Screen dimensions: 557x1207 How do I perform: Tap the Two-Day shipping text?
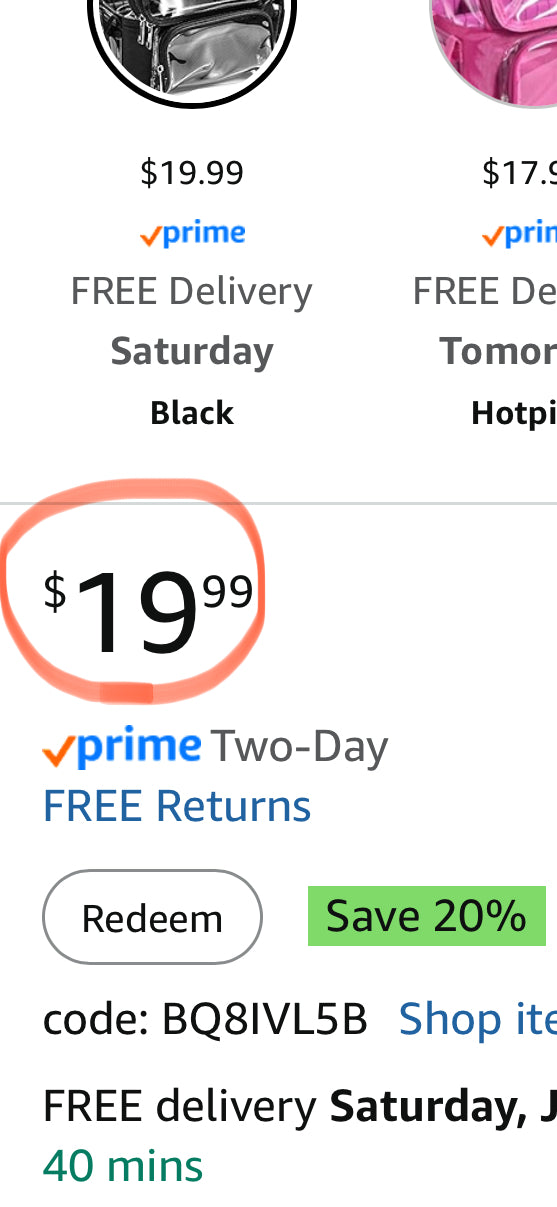pos(299,748)
